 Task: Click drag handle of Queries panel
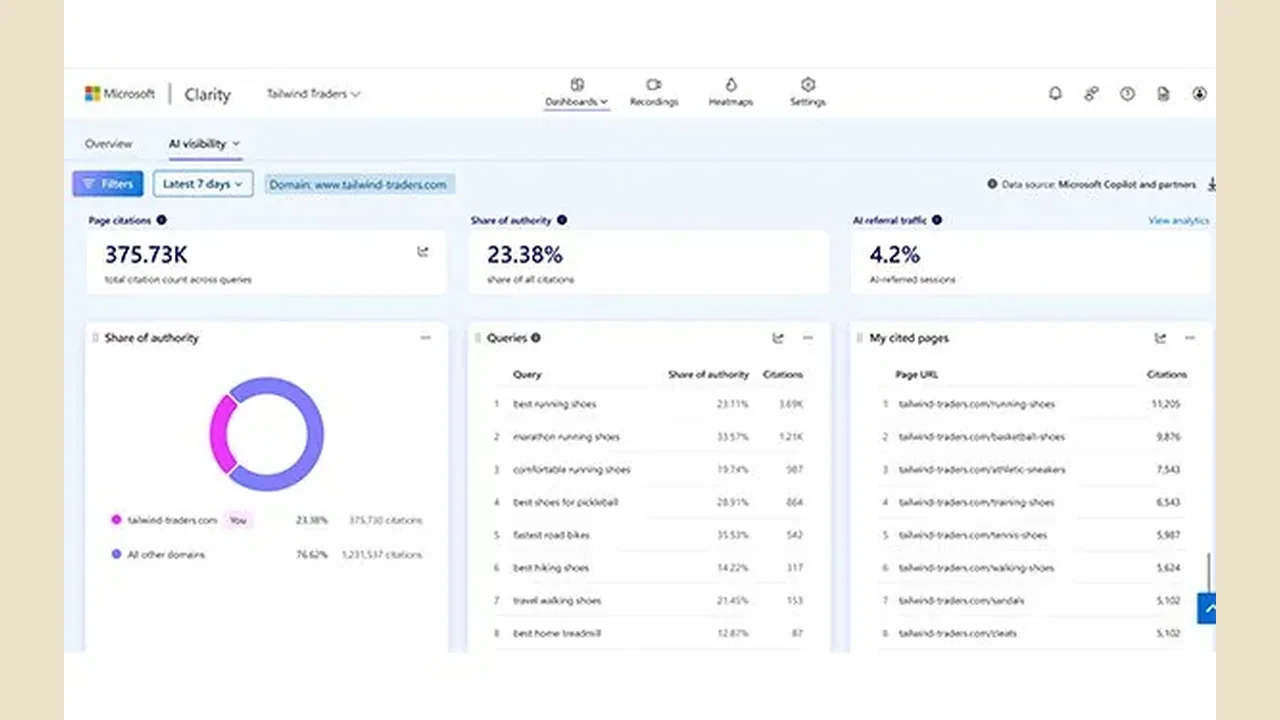point(477,338)
